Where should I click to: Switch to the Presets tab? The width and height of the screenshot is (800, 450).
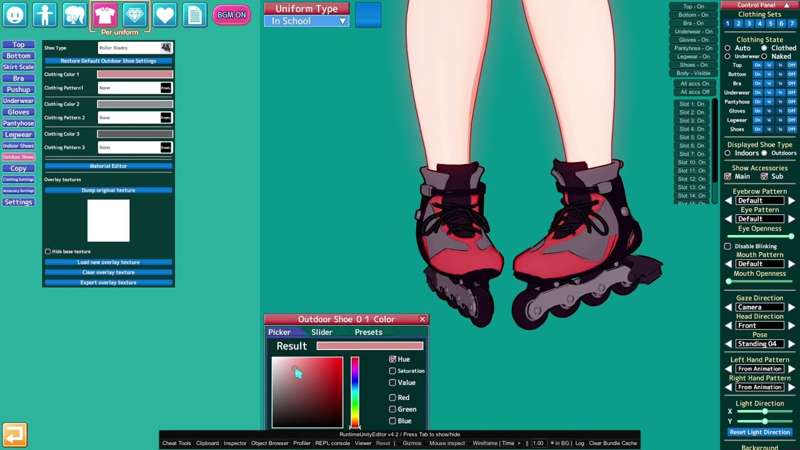tap(368, 332)
